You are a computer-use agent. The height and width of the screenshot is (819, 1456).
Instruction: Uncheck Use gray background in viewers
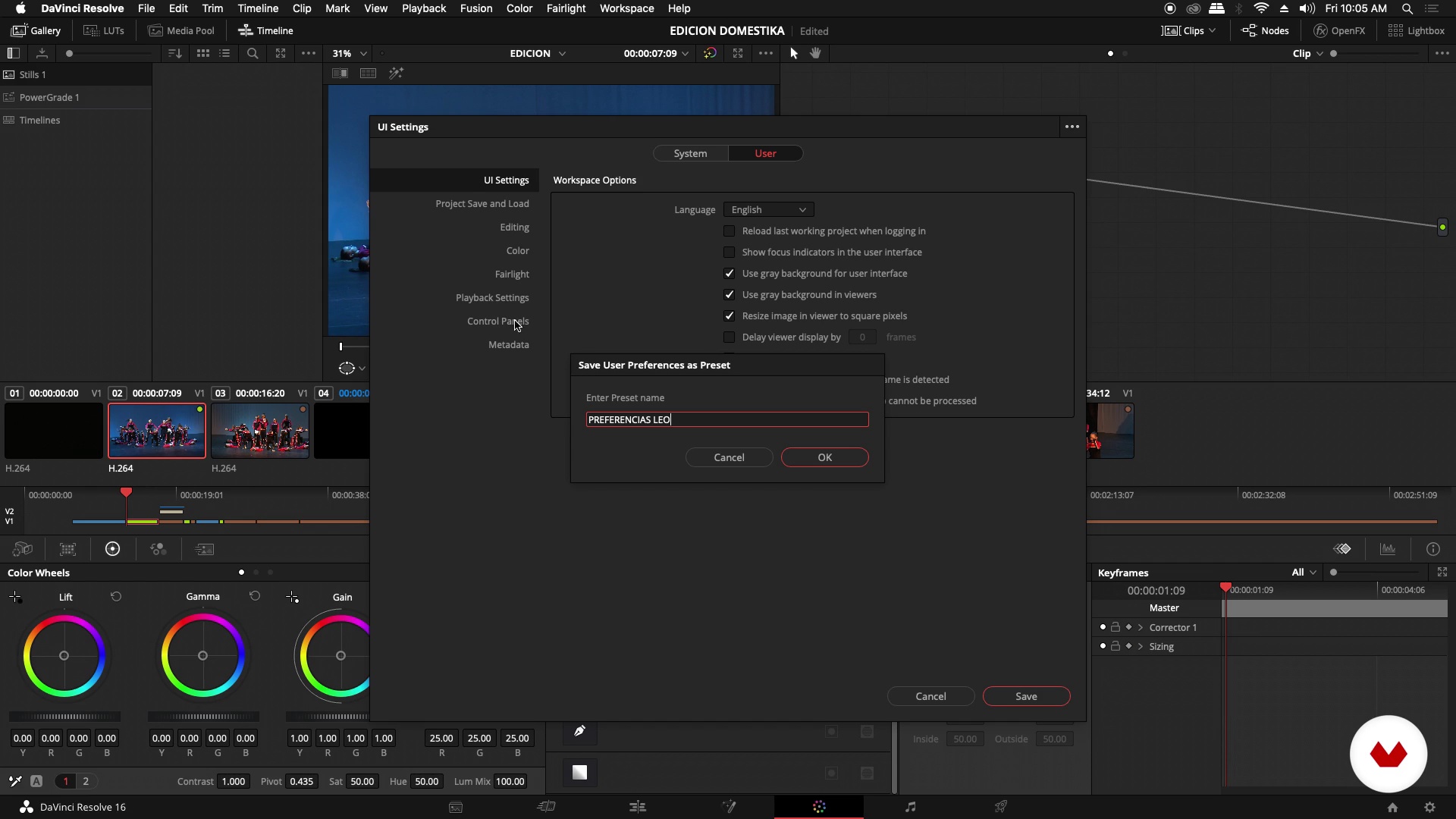(730, 295)
